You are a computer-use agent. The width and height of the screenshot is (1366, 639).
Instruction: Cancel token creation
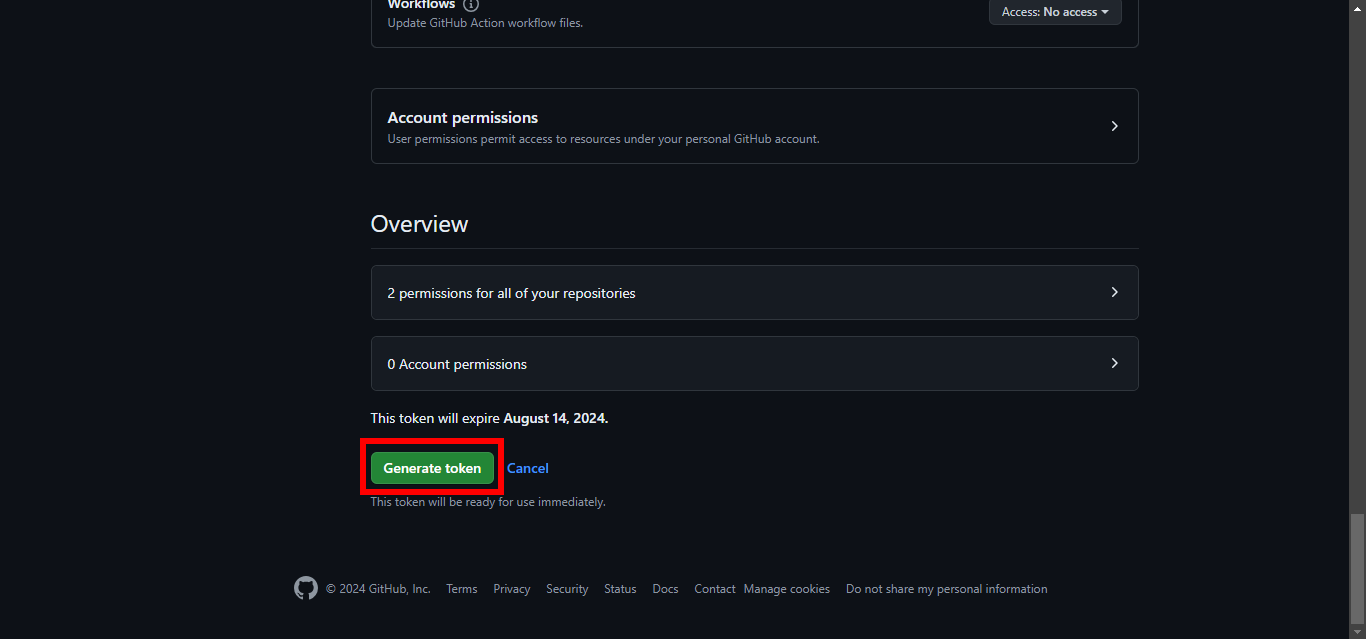pyautogui.click(x=527, y=468)
